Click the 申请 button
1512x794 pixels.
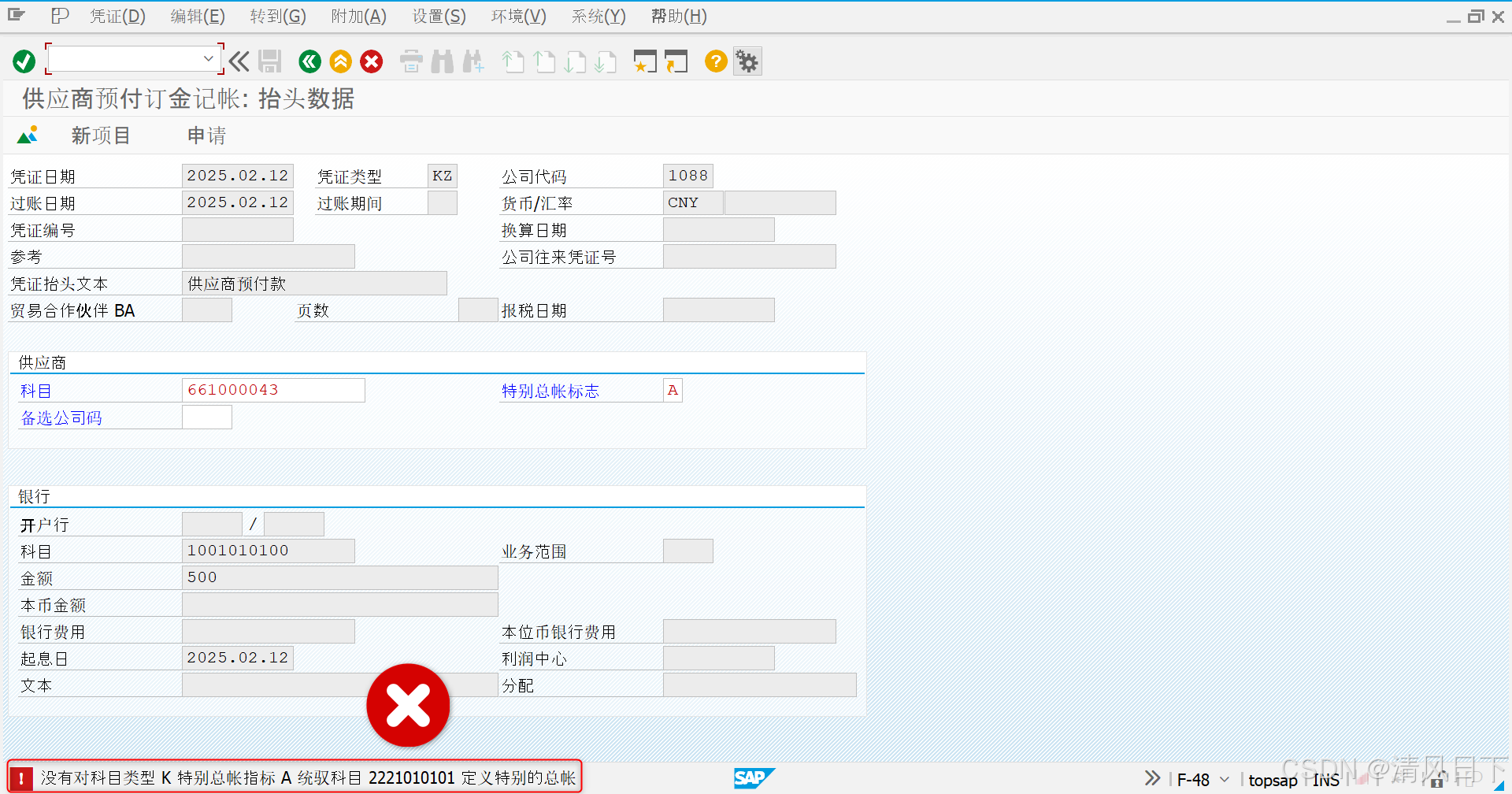tap(207, 135)
